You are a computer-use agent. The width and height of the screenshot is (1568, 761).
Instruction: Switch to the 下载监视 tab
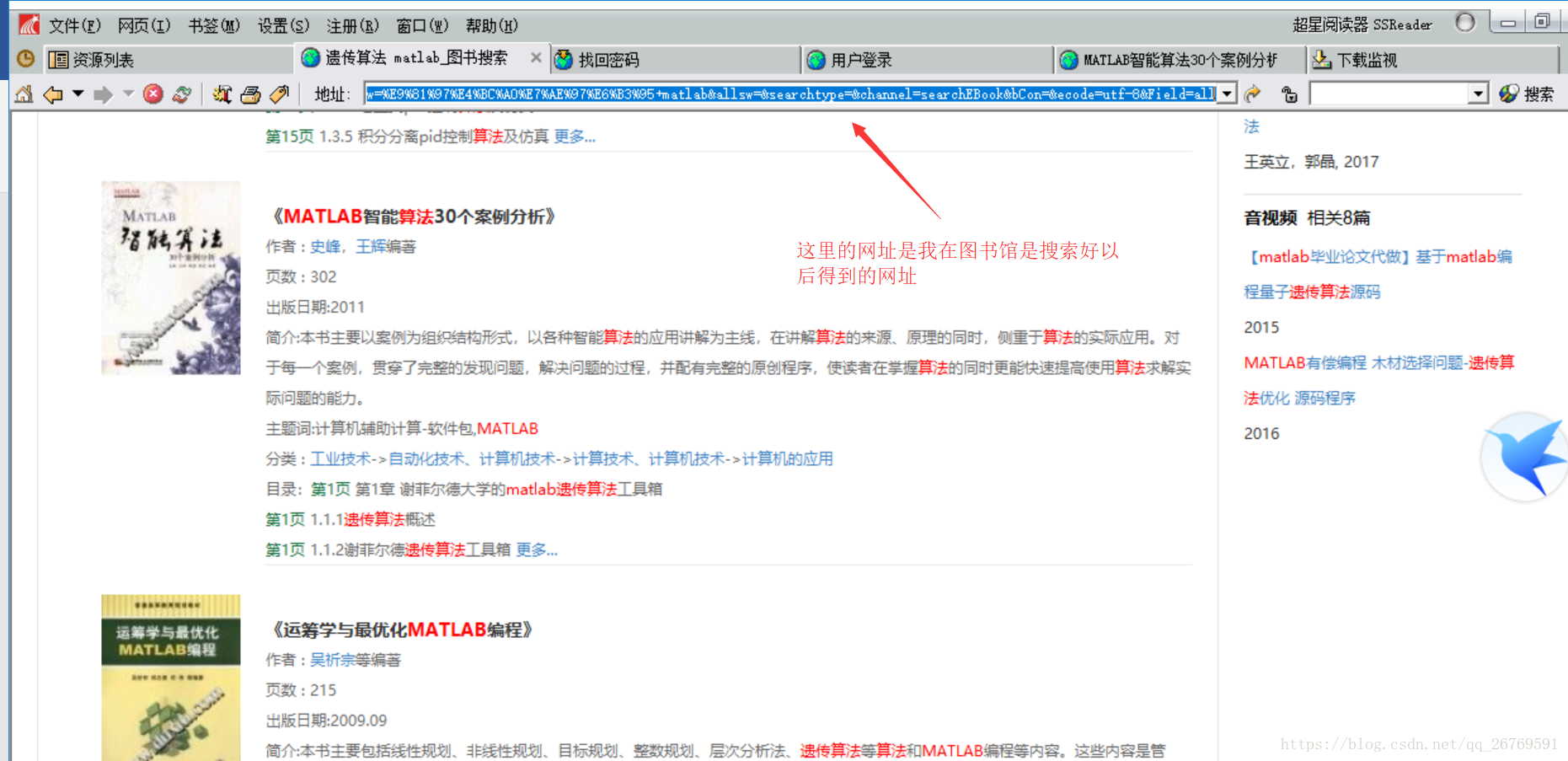click(1433, 60)
